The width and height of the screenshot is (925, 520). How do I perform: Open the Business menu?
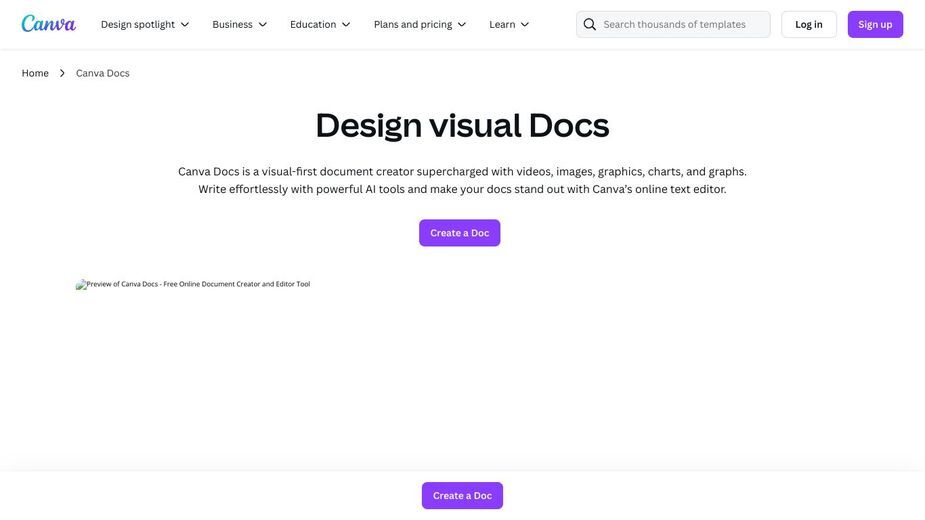(240, 24)
